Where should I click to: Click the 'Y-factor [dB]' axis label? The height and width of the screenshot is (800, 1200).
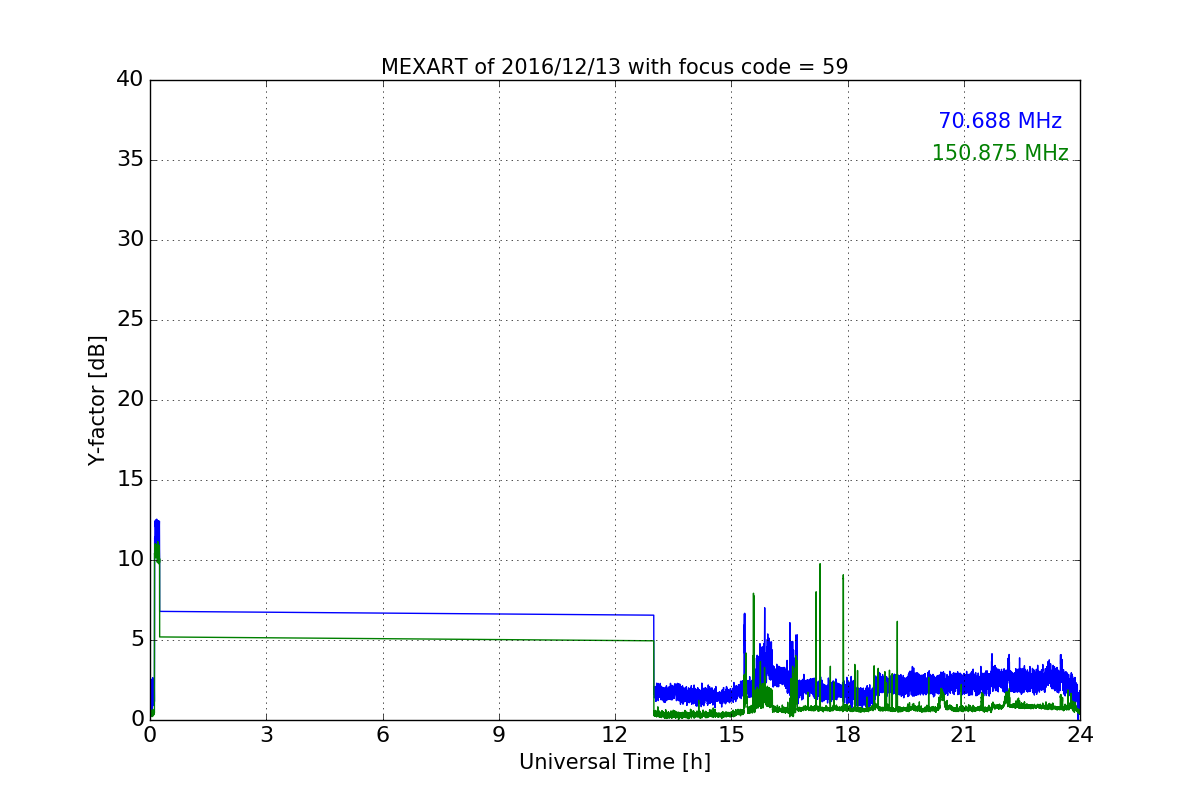[97, 400]
